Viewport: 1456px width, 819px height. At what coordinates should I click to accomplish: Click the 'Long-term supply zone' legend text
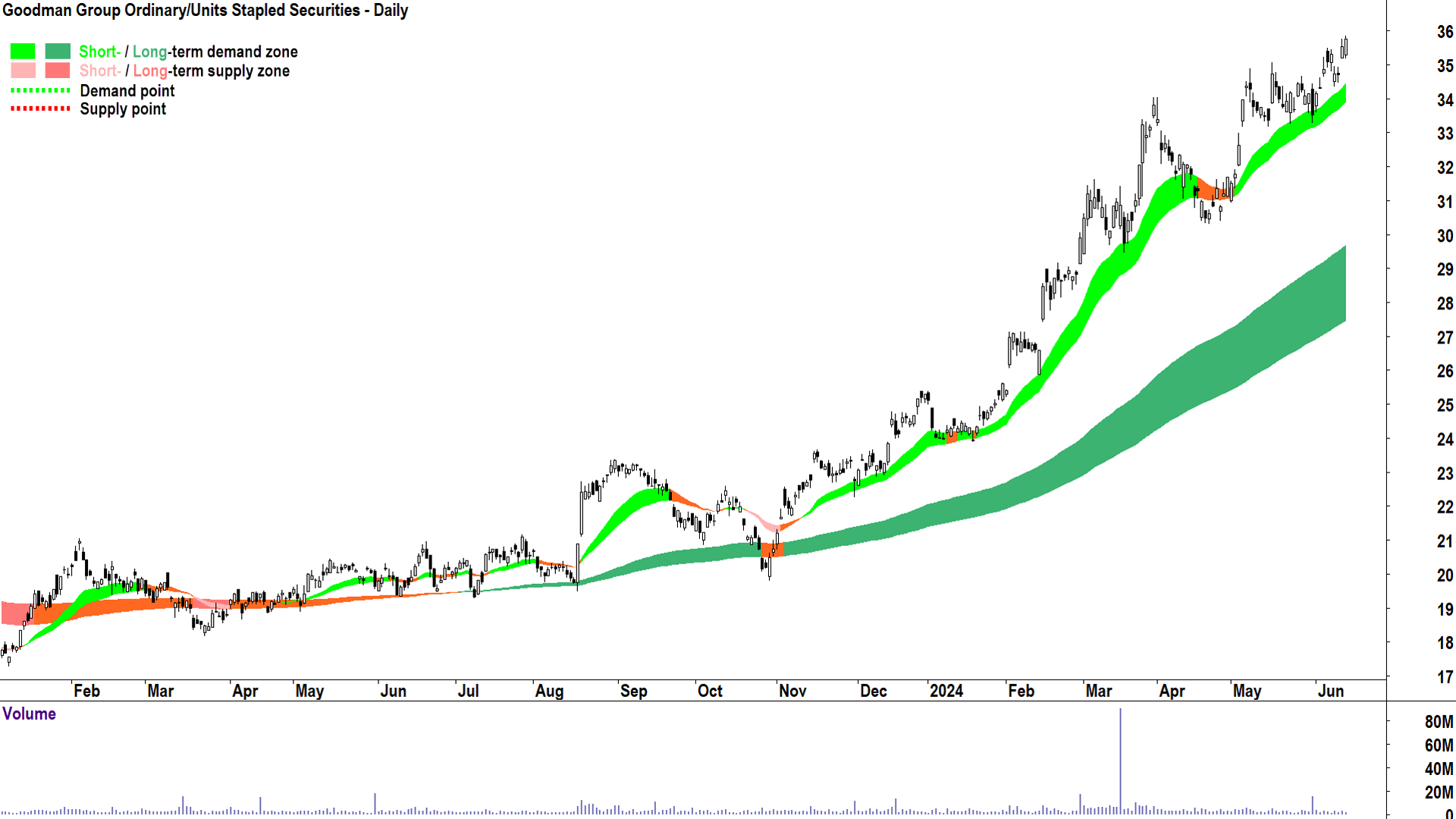212,71
